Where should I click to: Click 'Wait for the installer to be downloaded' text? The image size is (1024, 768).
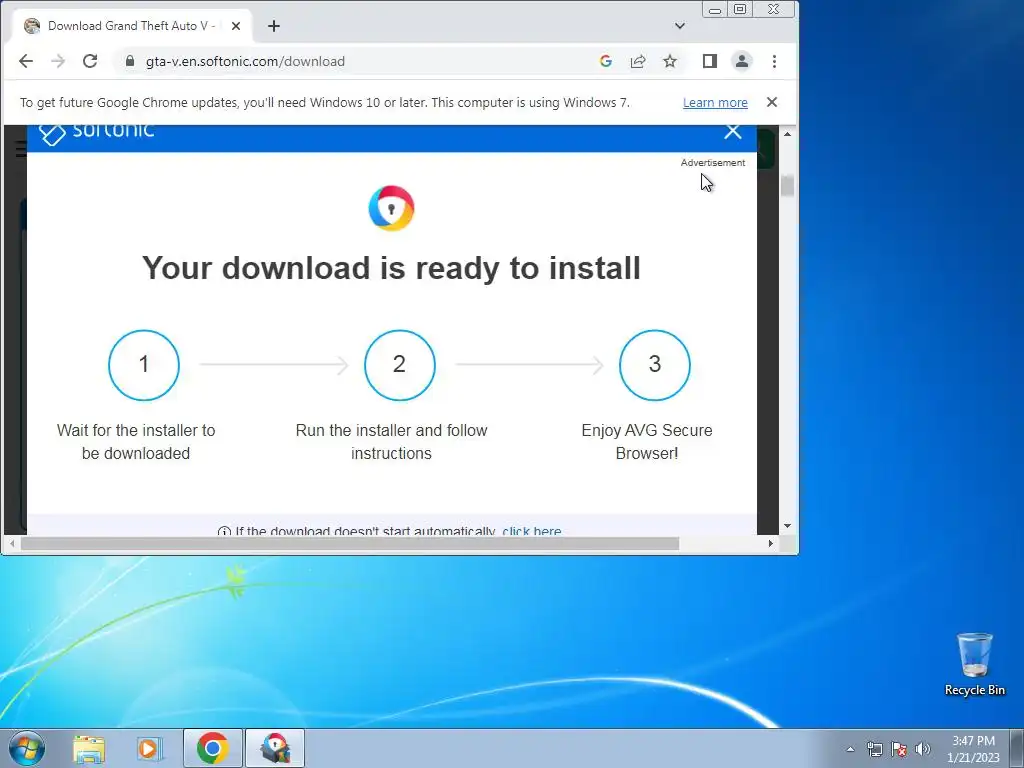click(x=136, y=441)
